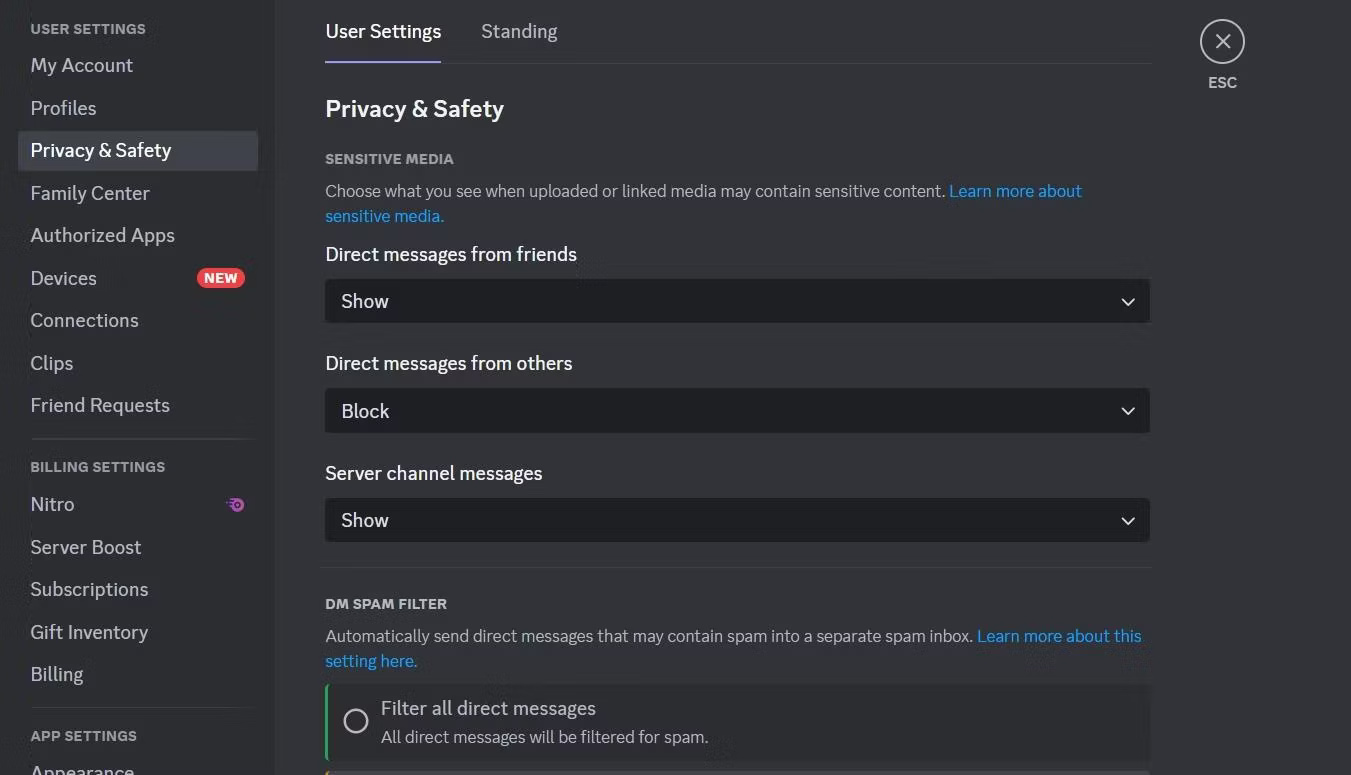Click the NEW badge next to Devices

coord(220,277)
